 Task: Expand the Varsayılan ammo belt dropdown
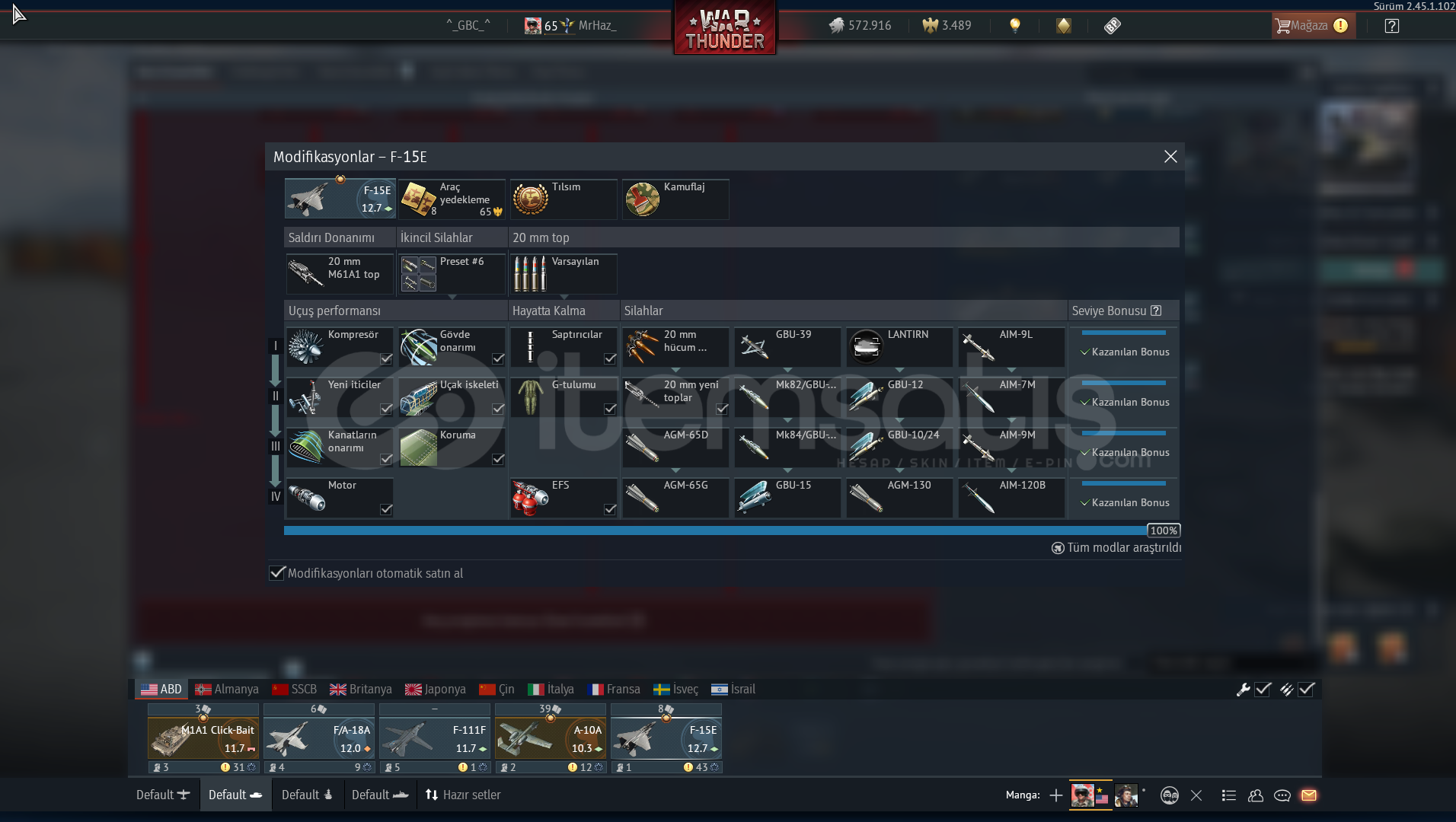point(564,296)
